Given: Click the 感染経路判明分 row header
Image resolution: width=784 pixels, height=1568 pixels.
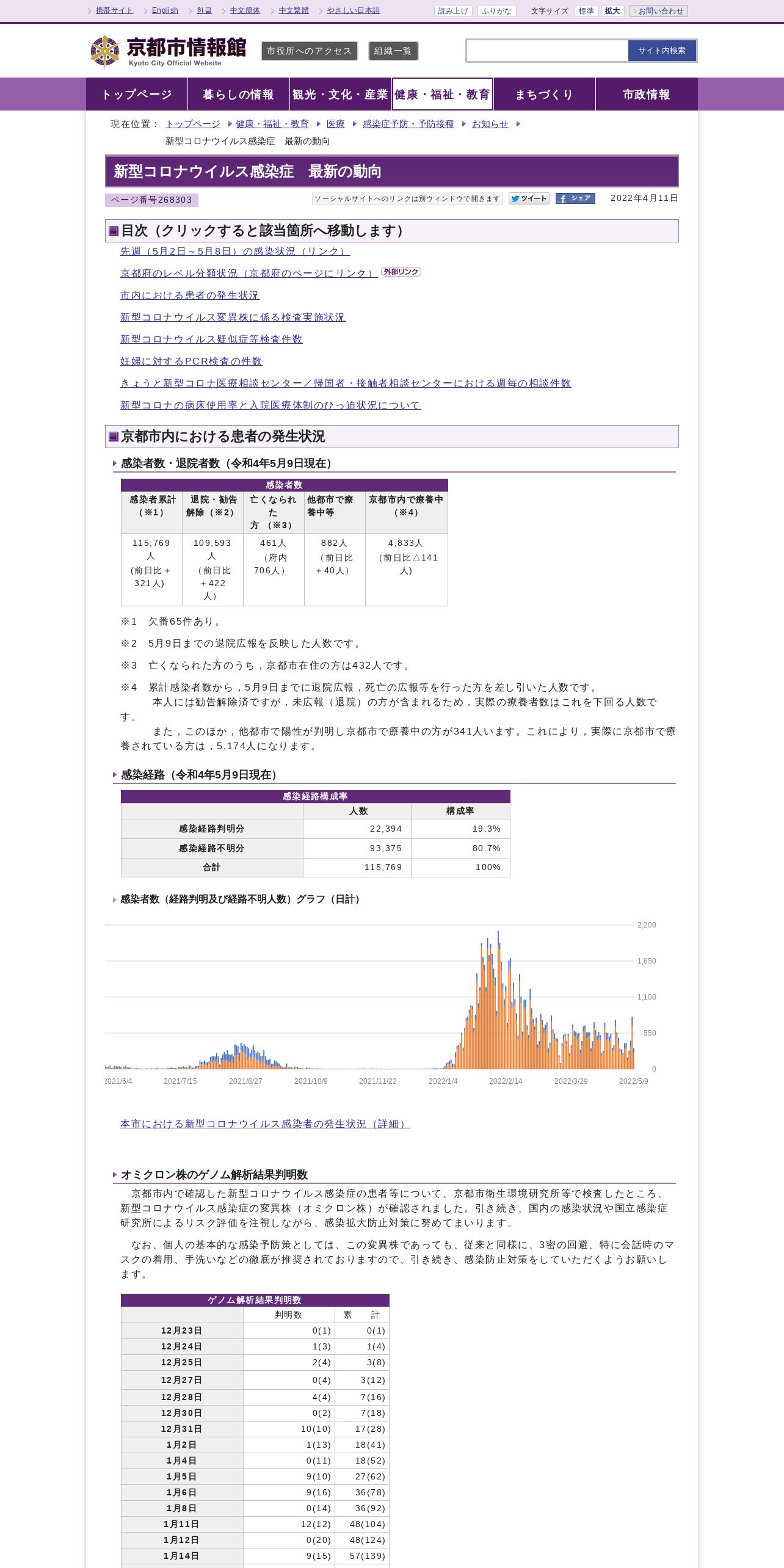Looking at the screenshot, I should coord(212,829).
